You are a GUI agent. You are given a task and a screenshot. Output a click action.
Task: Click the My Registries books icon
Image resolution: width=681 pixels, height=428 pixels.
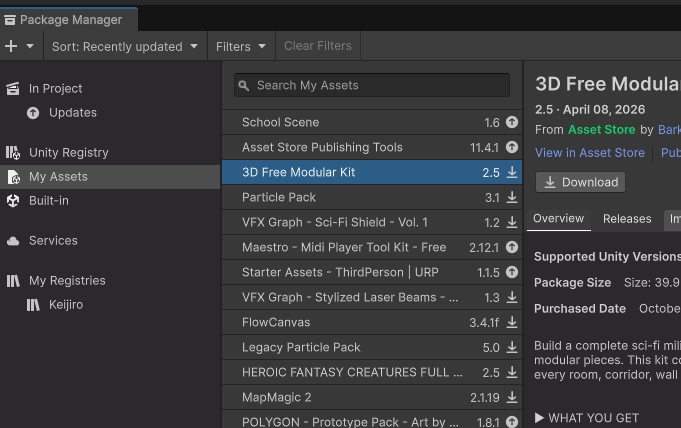tap(13, 281)
